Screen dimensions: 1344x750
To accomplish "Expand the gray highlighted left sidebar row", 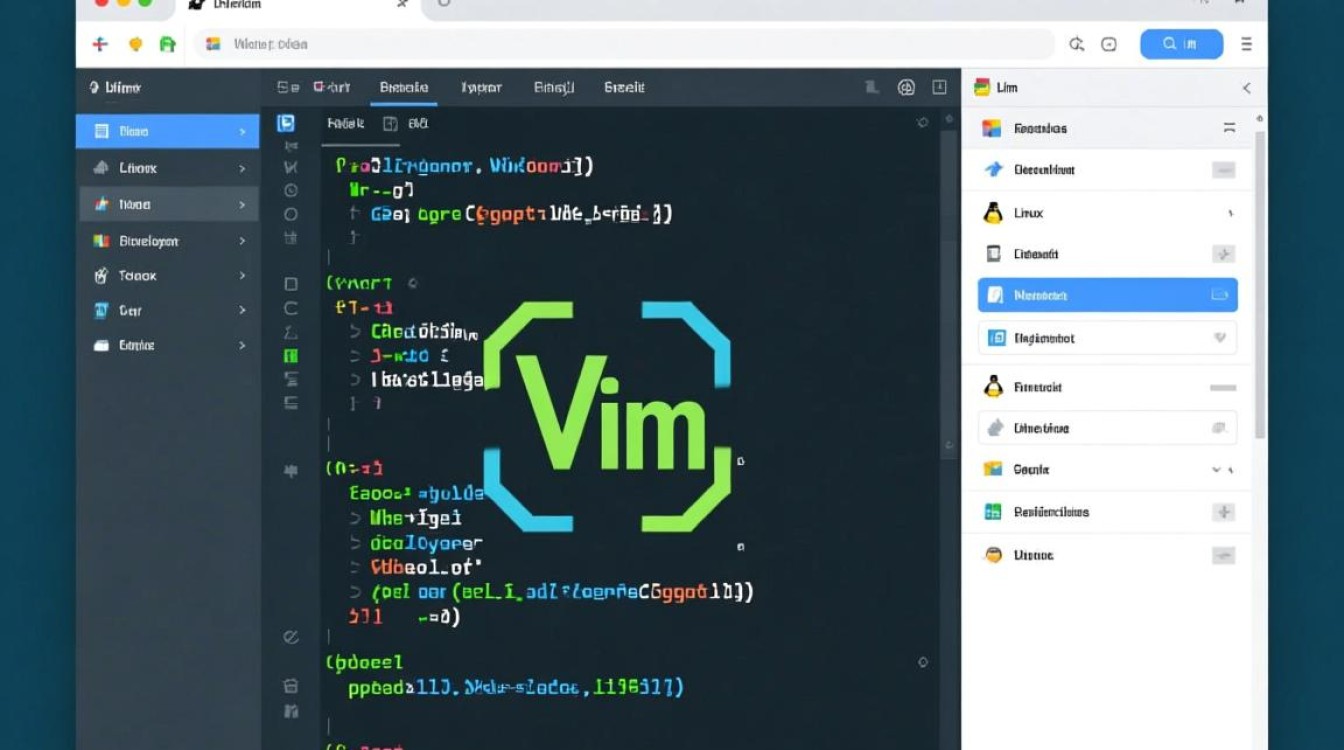I will point(242,205).
